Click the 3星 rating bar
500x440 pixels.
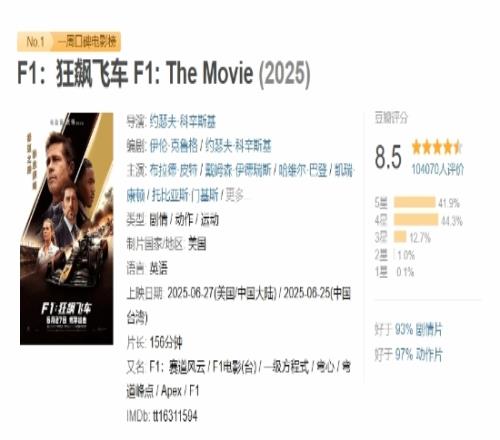tap(400, 237)
